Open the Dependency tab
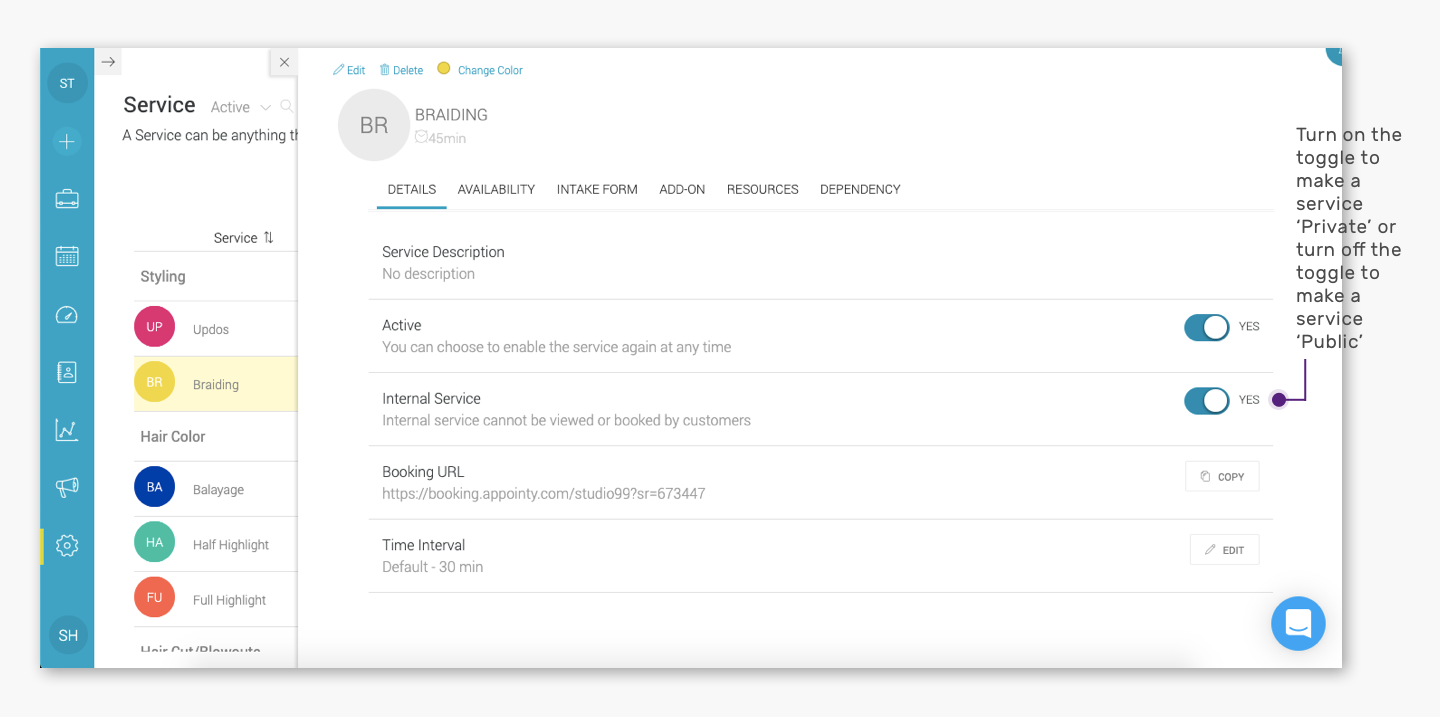The height and width of the screenshot is (718, 1440). click(860, 189)
